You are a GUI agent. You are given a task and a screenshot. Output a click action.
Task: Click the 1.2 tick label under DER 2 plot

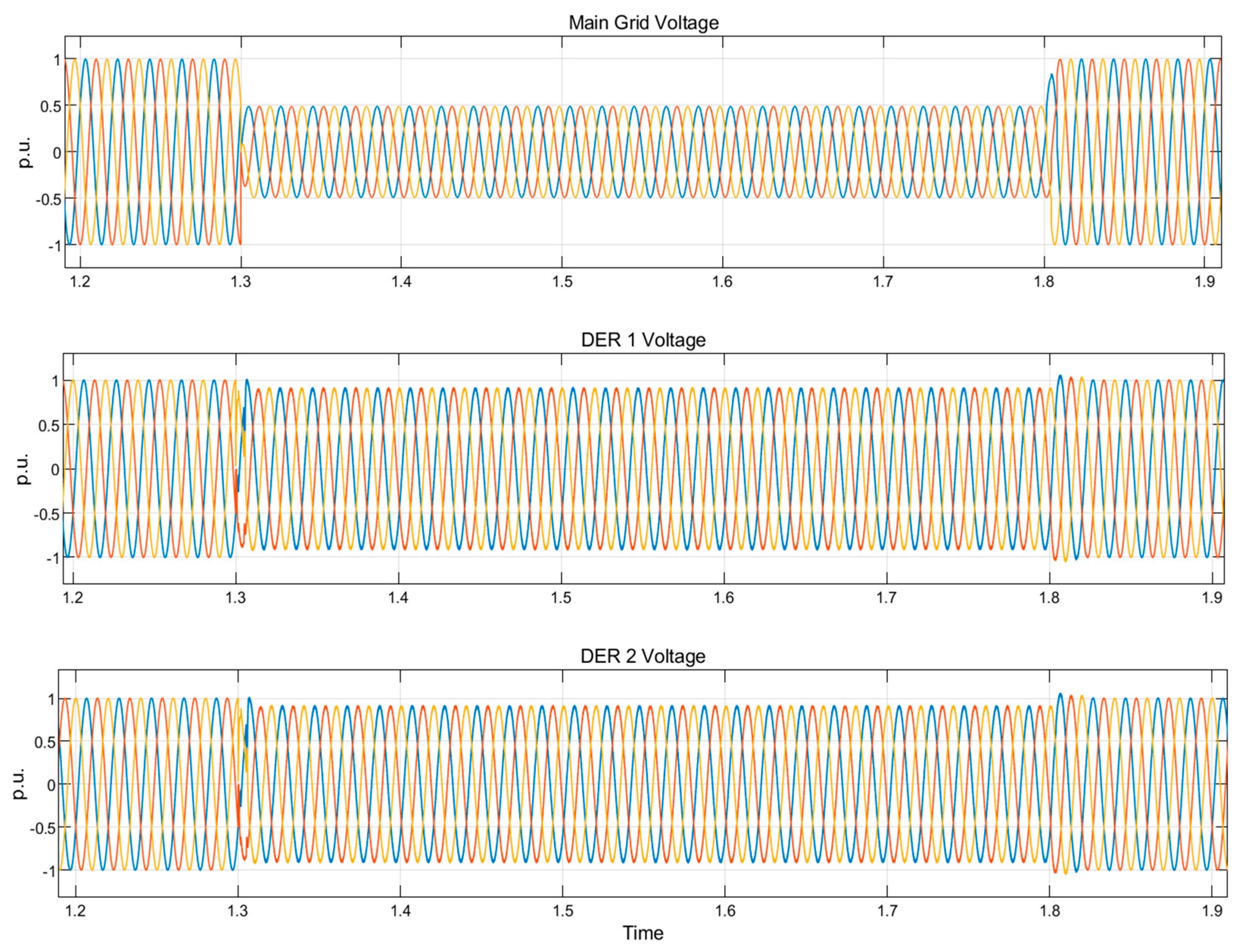75,911
